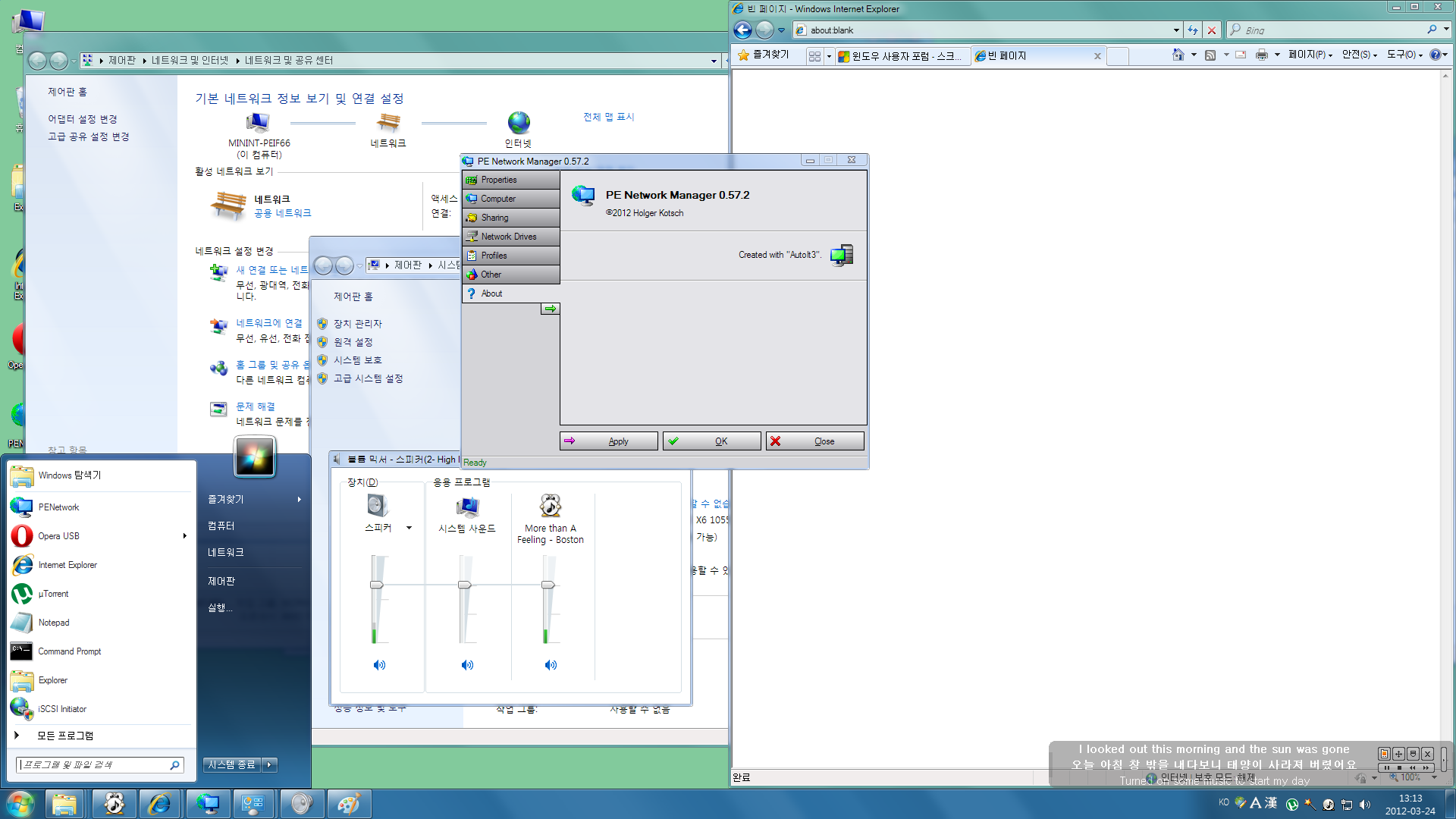The height and width of the screenshot is (819, 1456).
Task: Click the Refresh button in Internet Explorer
Action: 1194,30
